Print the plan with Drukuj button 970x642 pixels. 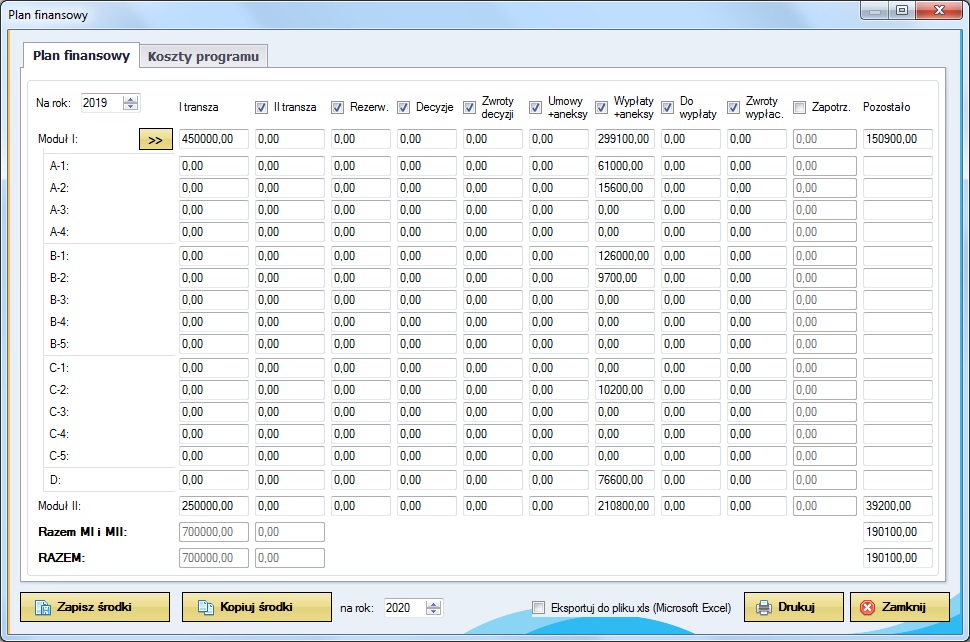coord(794,607)
